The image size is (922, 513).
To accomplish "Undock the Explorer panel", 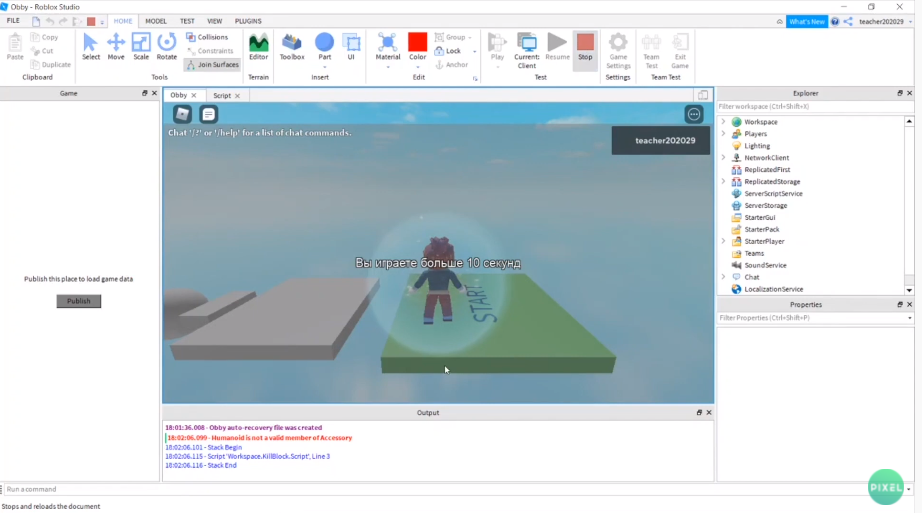I will click(900, 93).
